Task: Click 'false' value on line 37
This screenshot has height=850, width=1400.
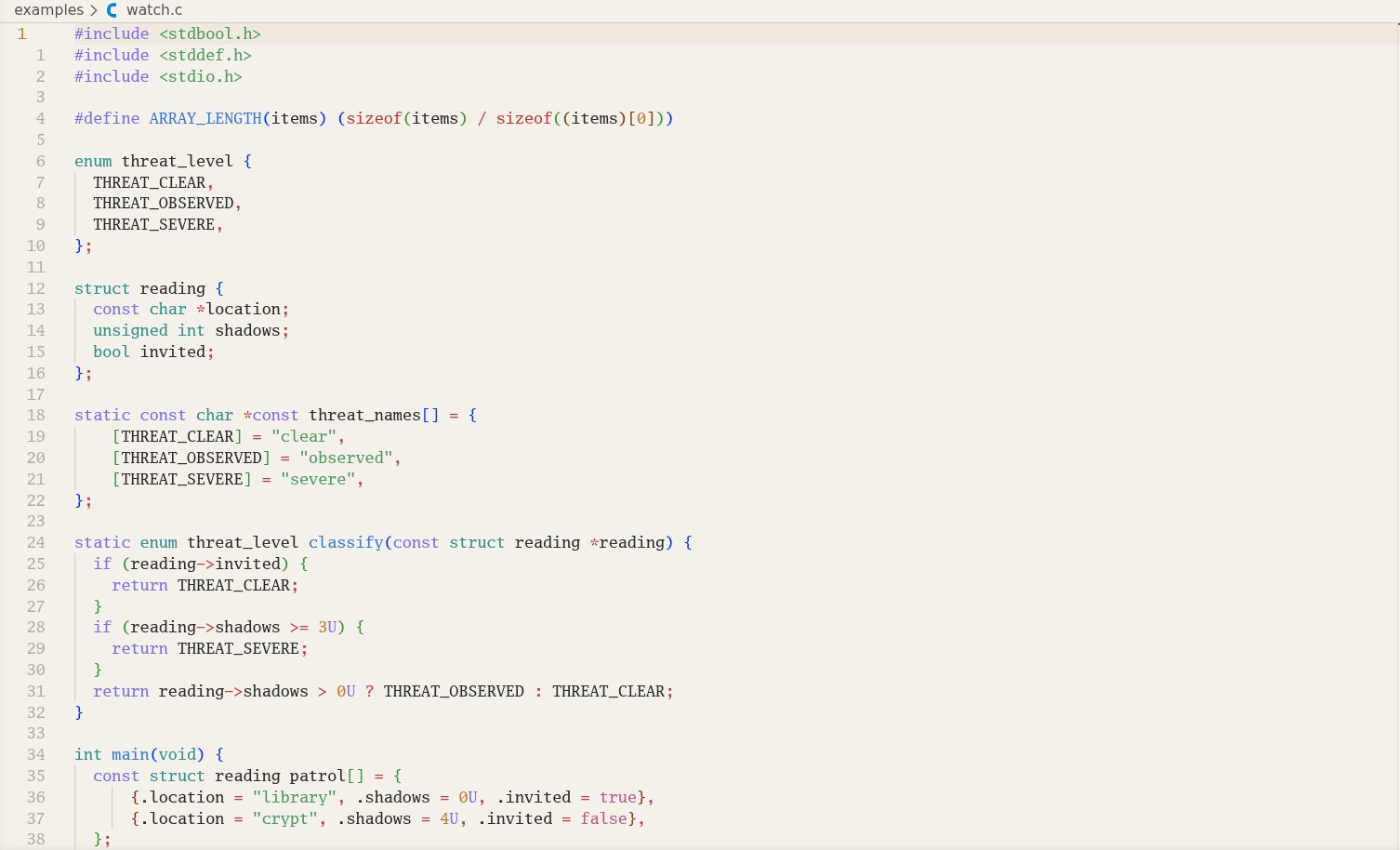Action: 604,818
